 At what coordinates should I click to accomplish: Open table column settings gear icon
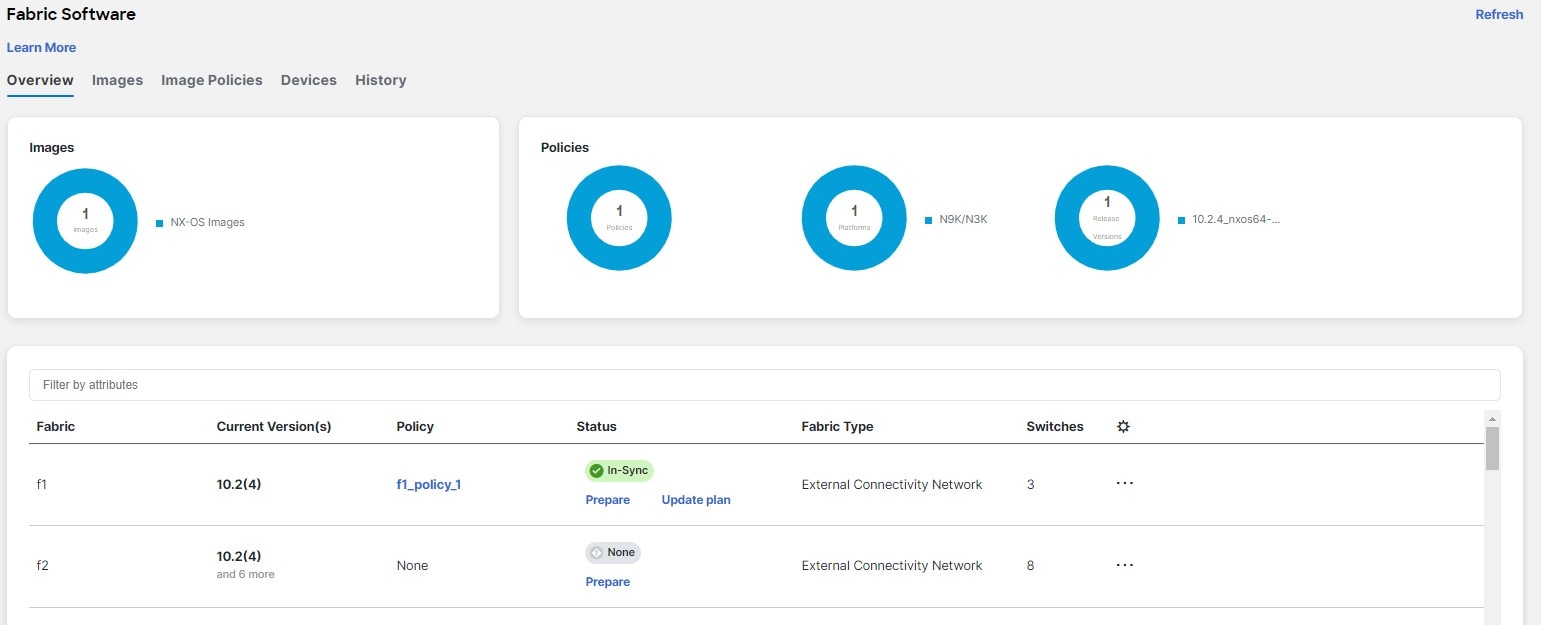click(1123, 426)
